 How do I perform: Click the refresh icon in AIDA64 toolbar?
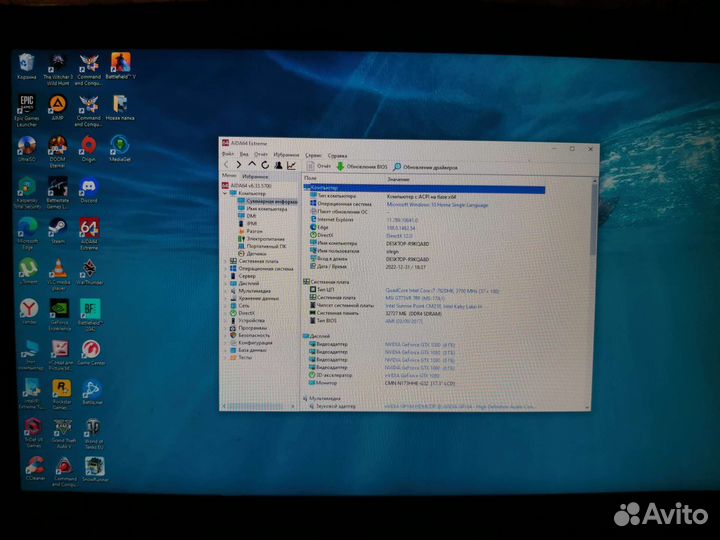coord(265,165)
